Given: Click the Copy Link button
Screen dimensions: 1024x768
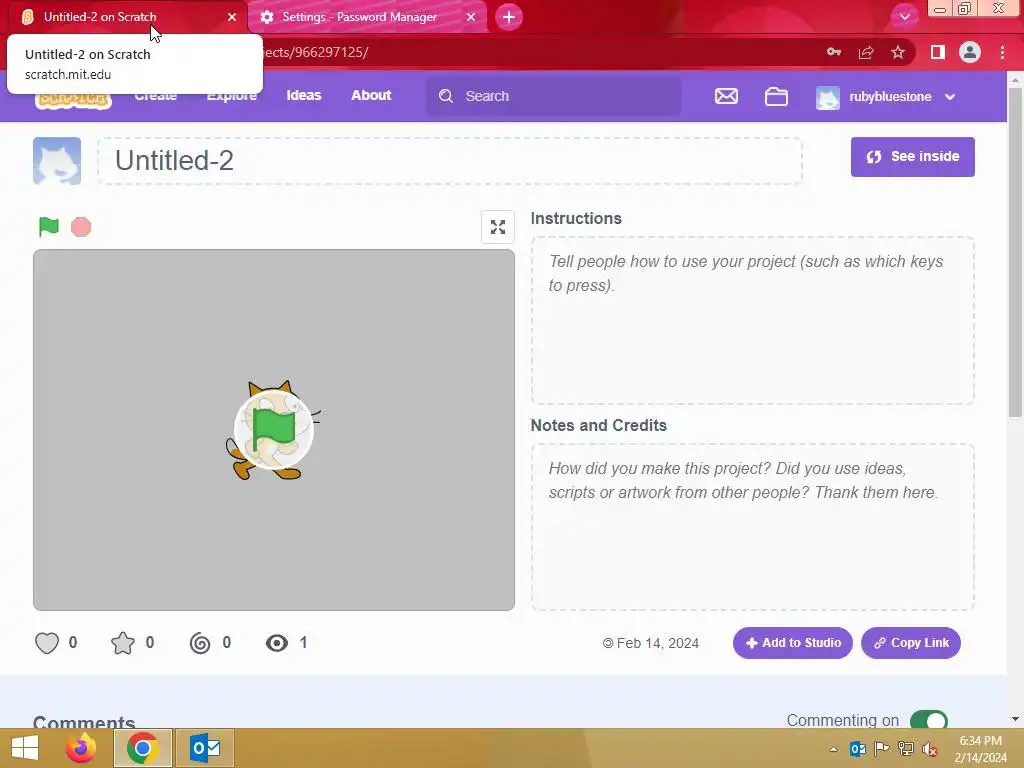Looking at the screenshot, I should [910, 643].
